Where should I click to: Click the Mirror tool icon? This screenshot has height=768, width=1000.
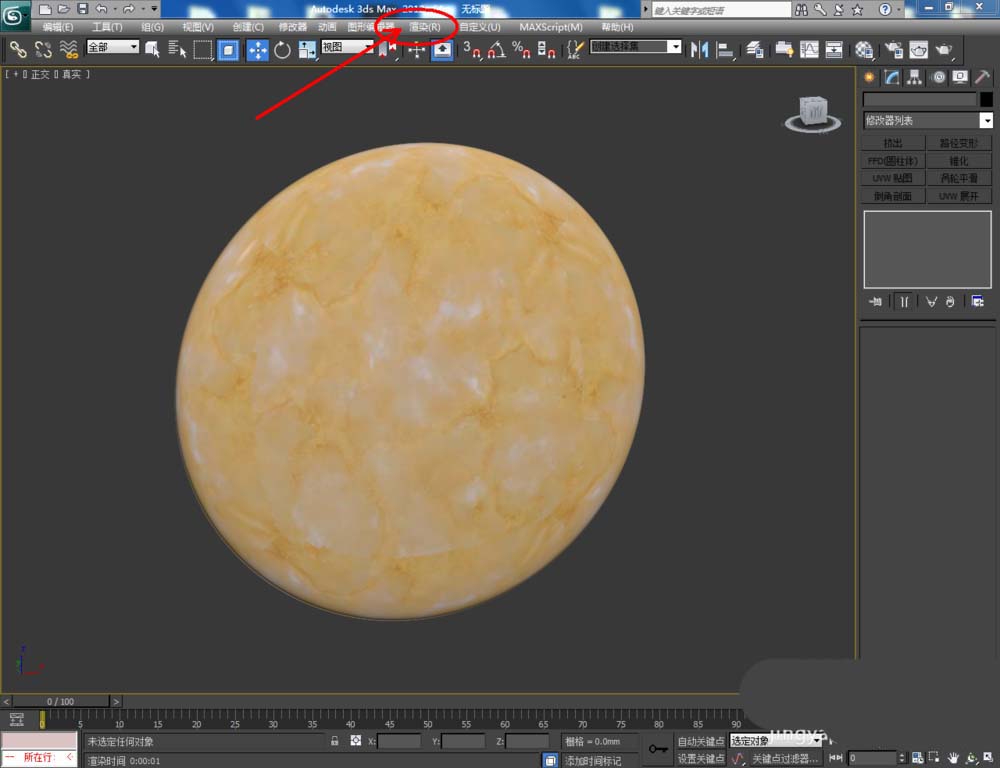[700, 49]
